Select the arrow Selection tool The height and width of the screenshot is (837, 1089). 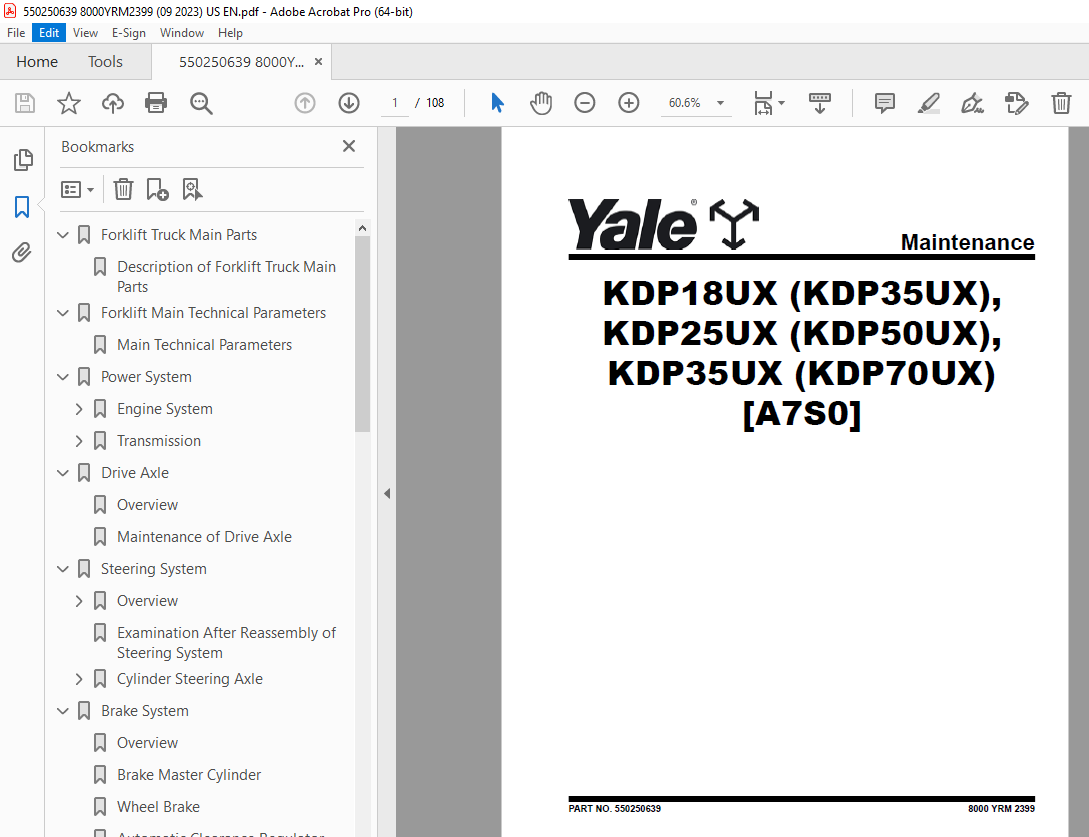pos(497,103)
